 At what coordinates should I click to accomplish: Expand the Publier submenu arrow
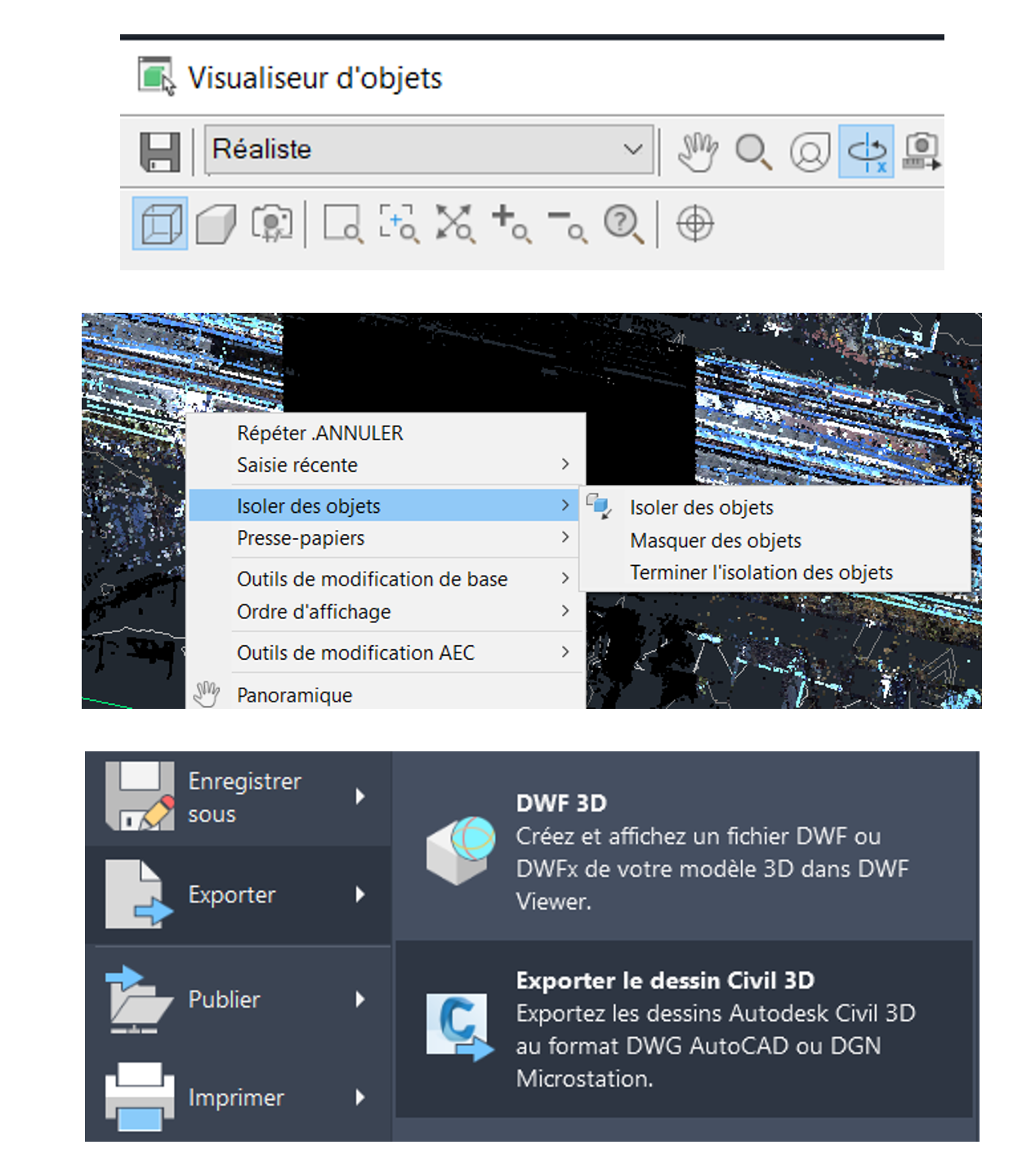360,999
